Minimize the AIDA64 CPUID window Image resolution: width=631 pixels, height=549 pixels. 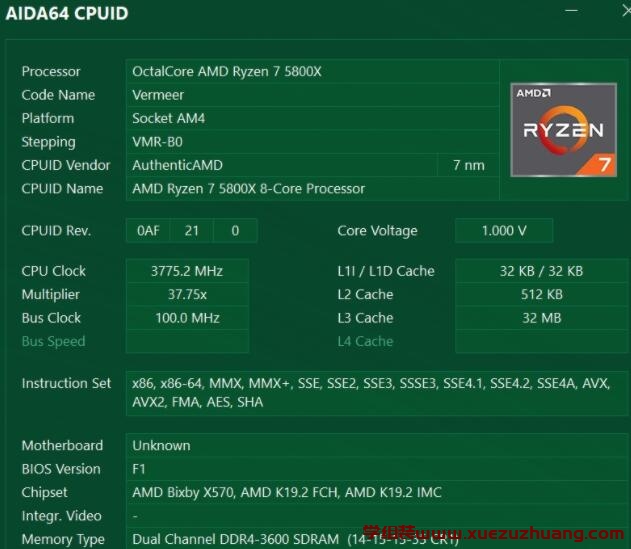click(571, 10)
